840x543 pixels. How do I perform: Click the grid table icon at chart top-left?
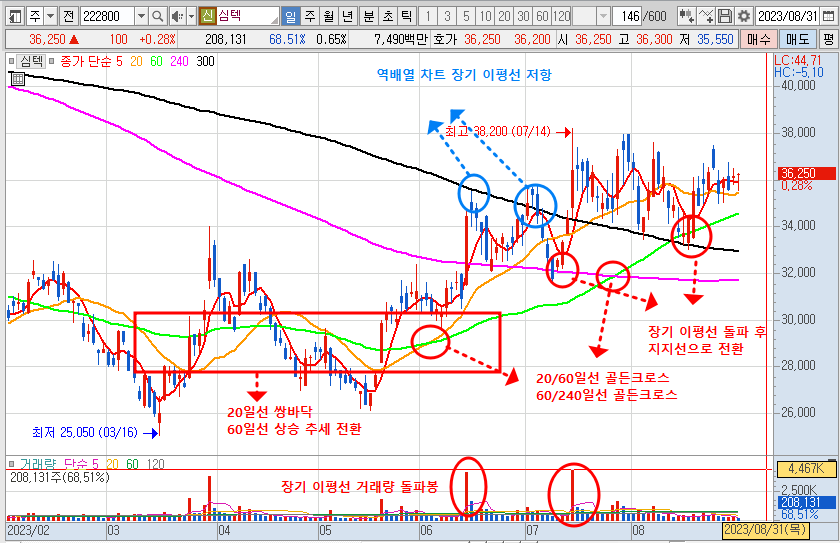[17, 79]
